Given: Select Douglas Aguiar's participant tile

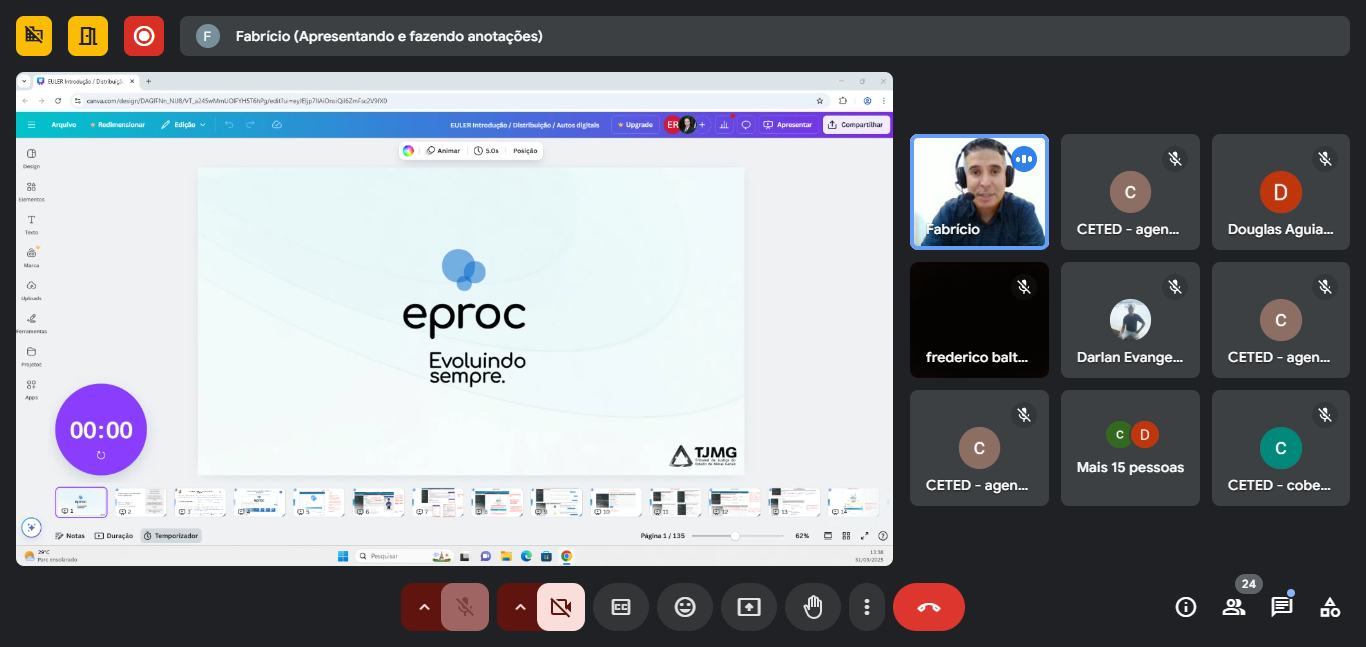Looking at the screenshot, I should (x=1281, y=191).
